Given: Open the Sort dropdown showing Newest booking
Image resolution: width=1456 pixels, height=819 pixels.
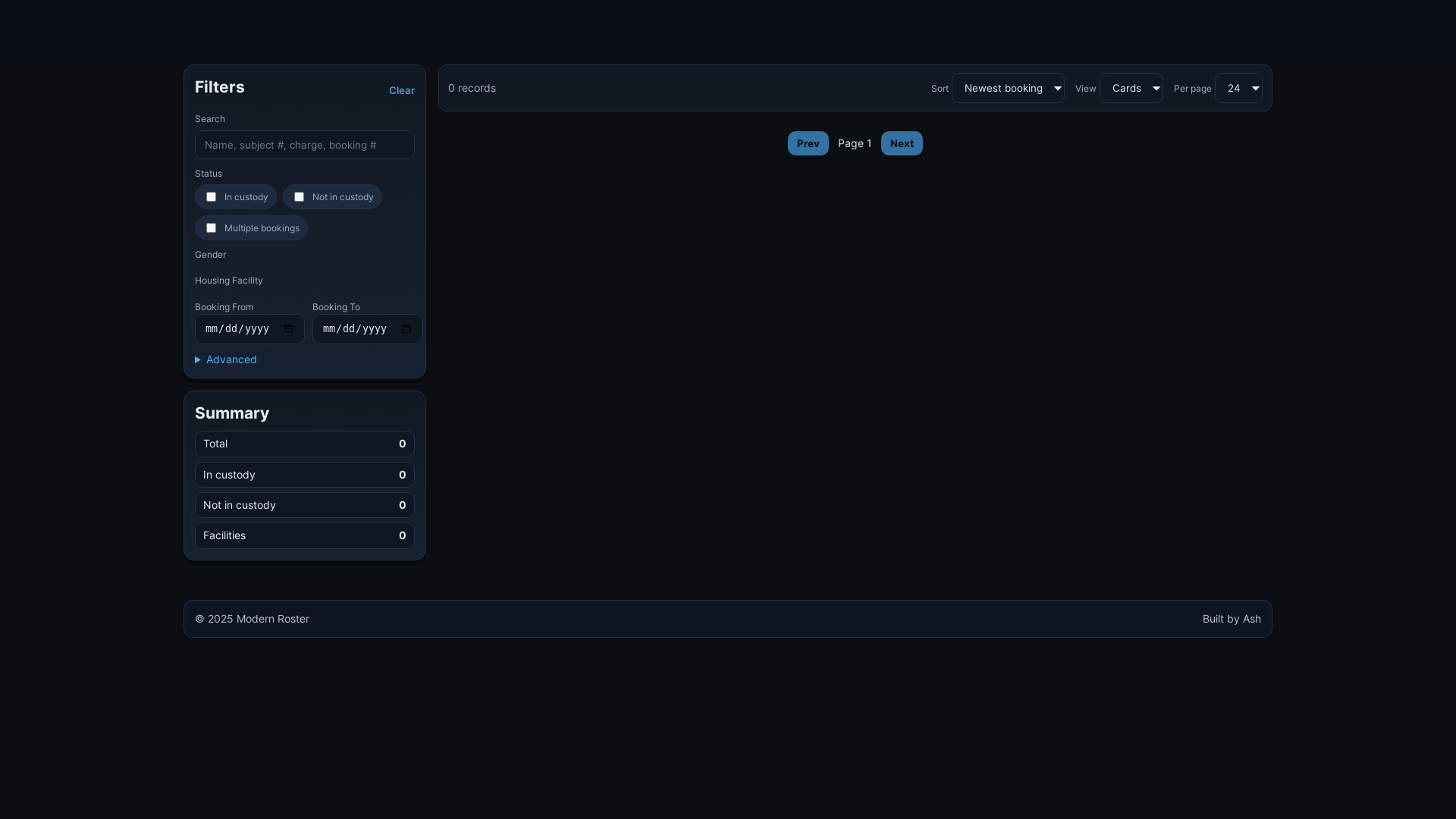Looking at the screenshot, I should 1008,88.
